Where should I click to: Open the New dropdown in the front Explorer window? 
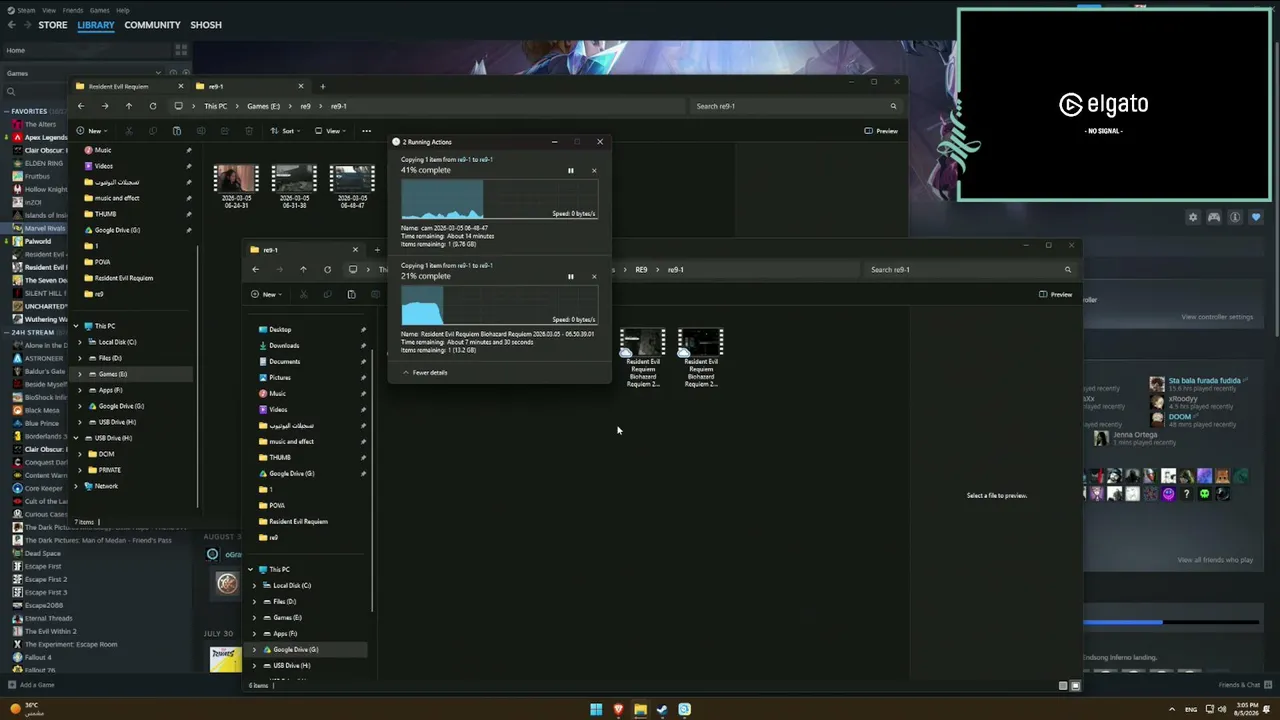tap(265, 295)
